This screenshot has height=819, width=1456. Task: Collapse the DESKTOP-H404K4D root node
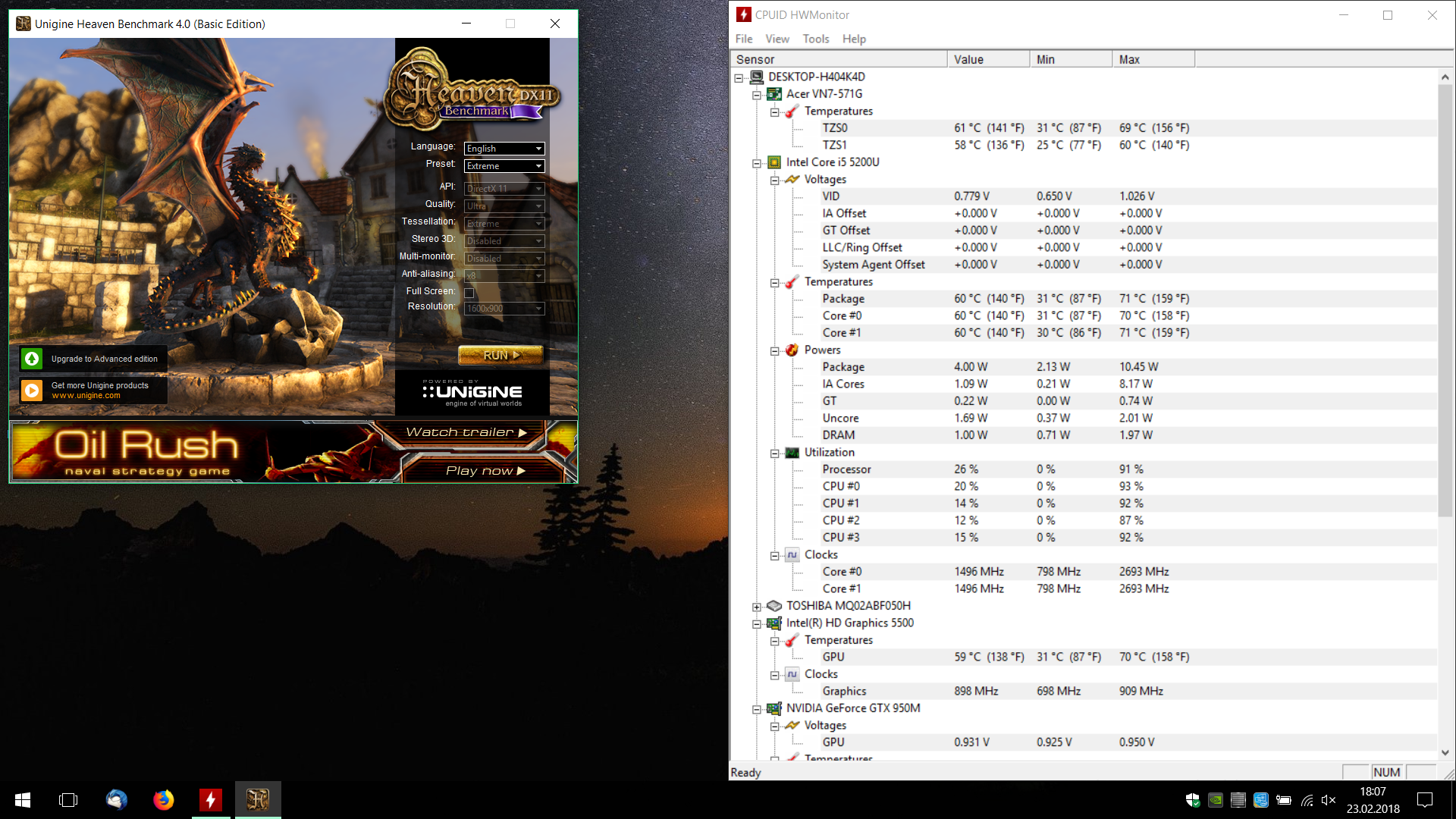738,77
